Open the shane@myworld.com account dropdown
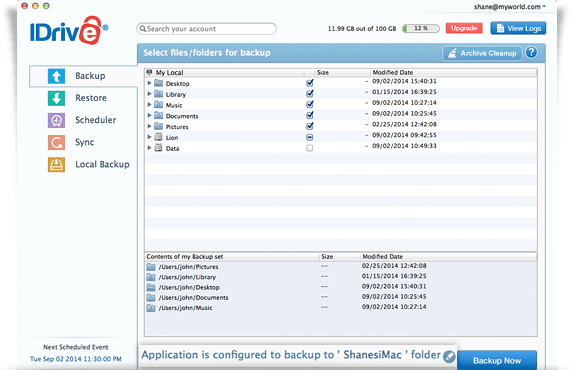The width and height of the screenshot is (574, 370). pyautogui.click(x=510, y=7)
